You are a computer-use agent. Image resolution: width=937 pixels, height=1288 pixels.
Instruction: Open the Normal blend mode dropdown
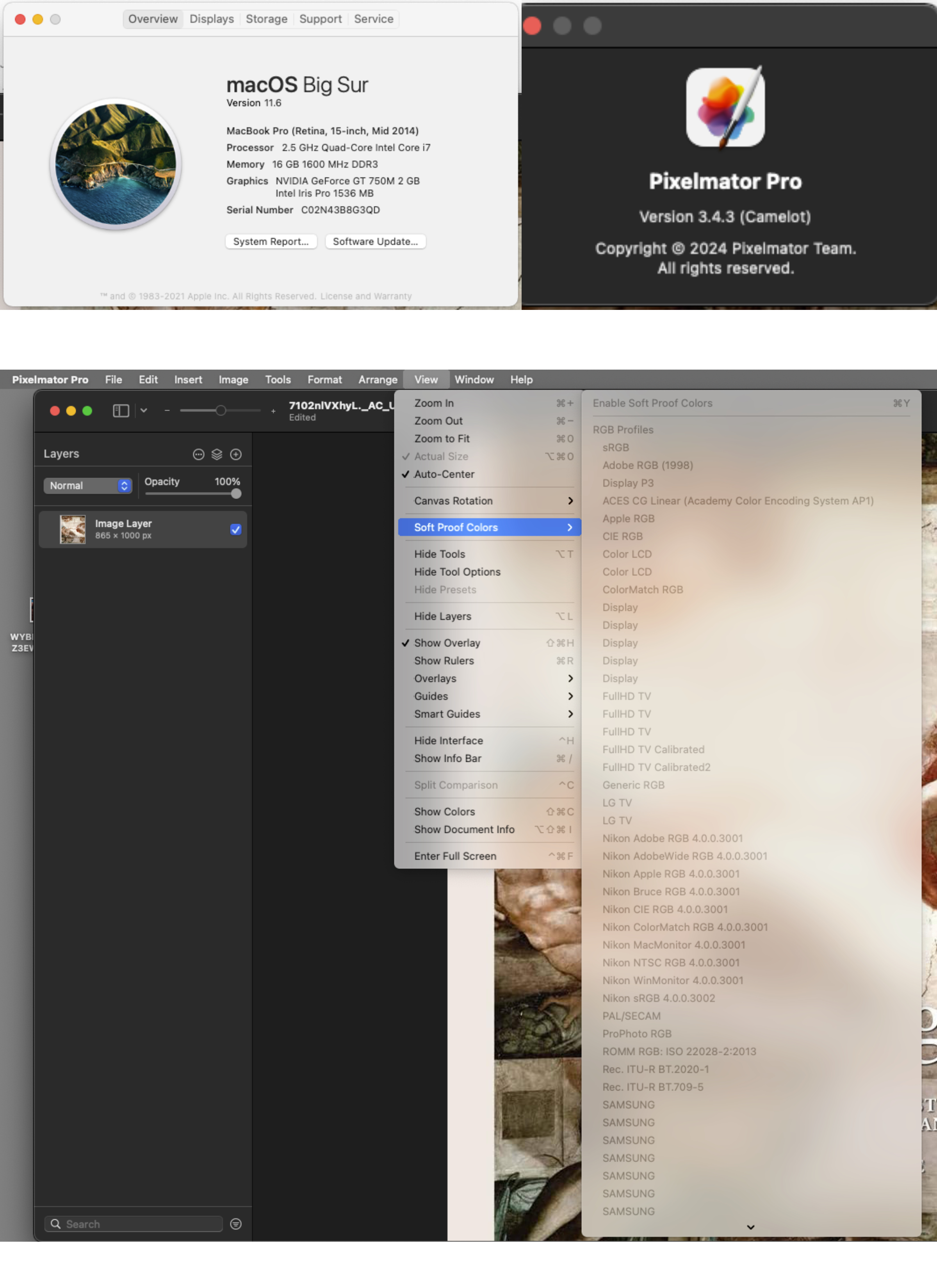(x=87, y=486)
